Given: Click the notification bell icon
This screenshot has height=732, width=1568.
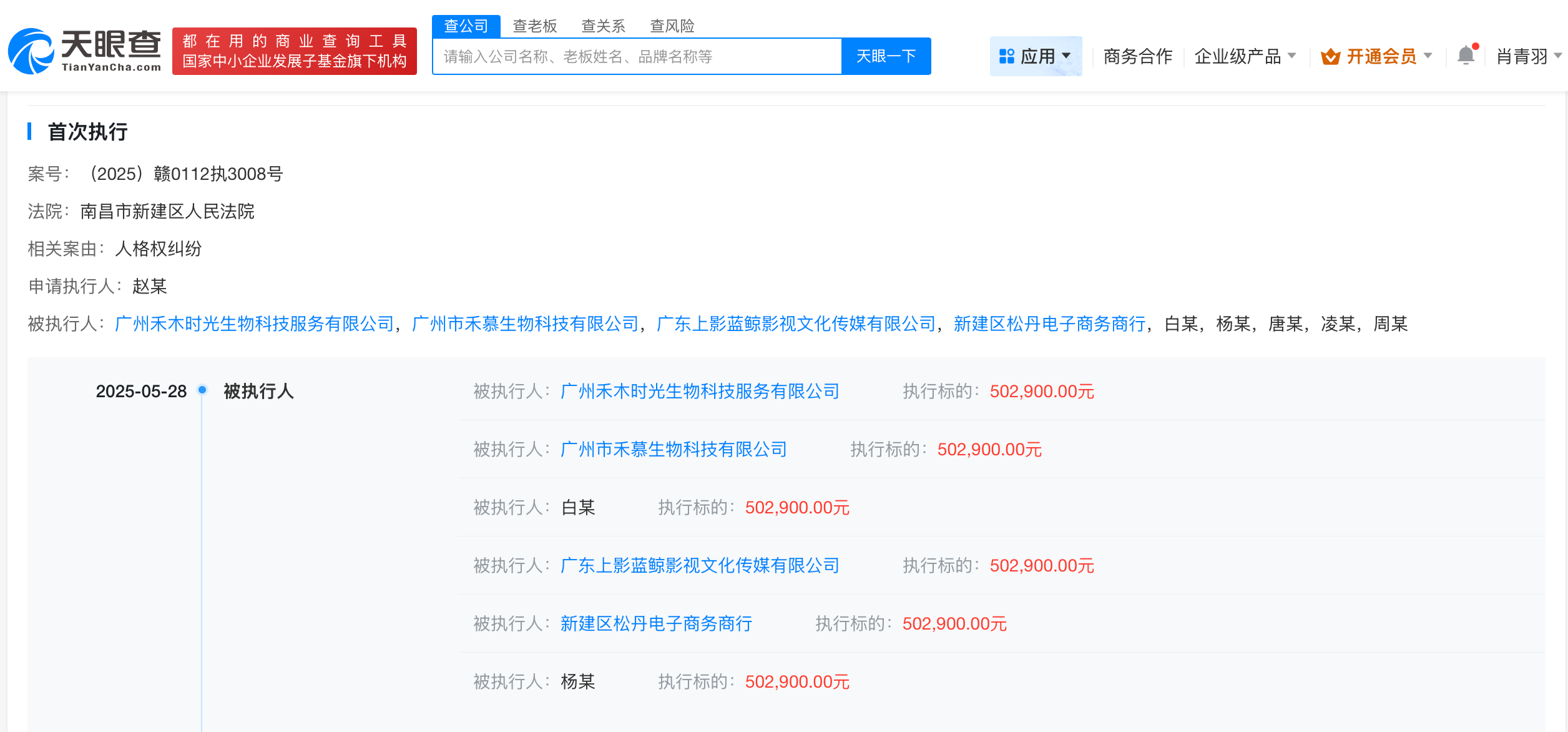Looking at the screenshot, I should coord(1466,55).
